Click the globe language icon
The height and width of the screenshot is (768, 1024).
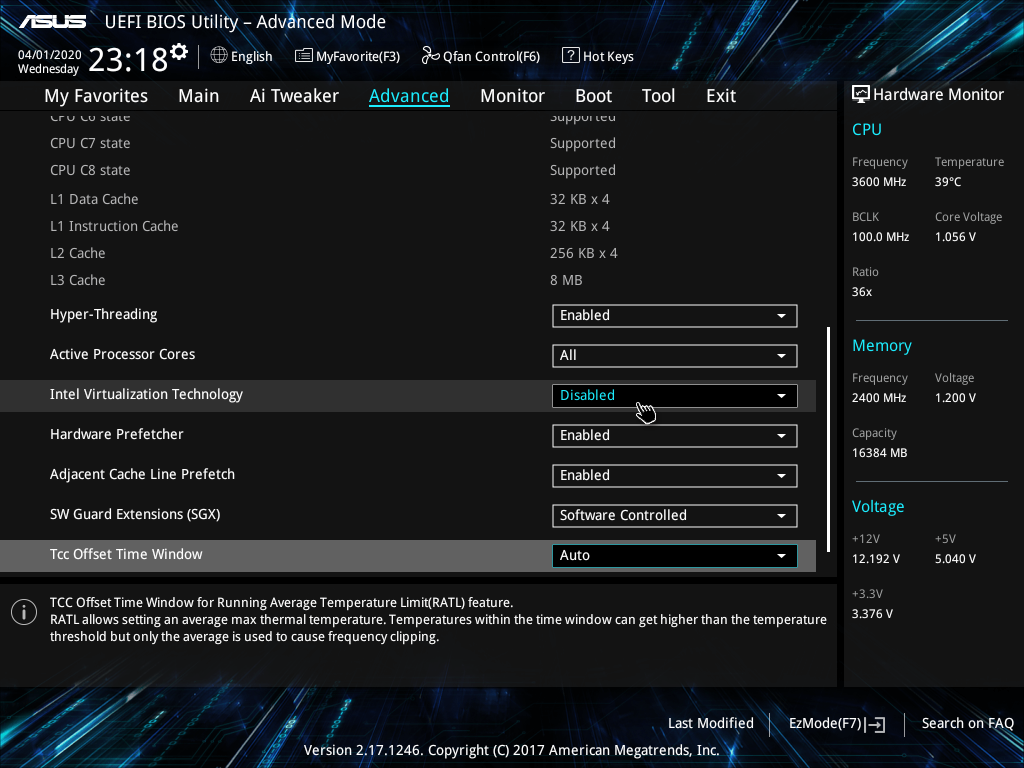tap(219, 56)
